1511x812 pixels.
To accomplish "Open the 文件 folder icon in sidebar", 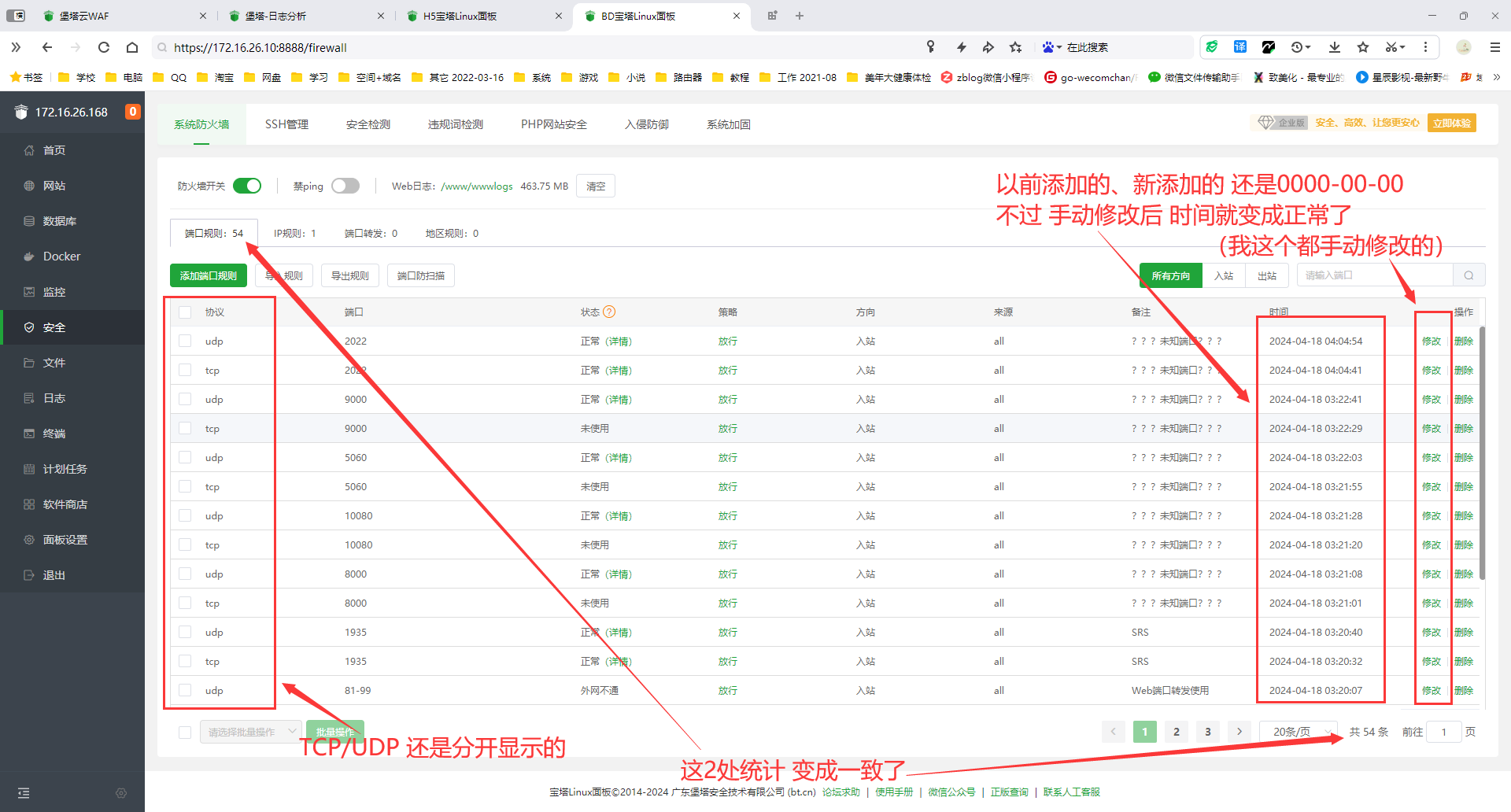I will click(x=29, y=363).
